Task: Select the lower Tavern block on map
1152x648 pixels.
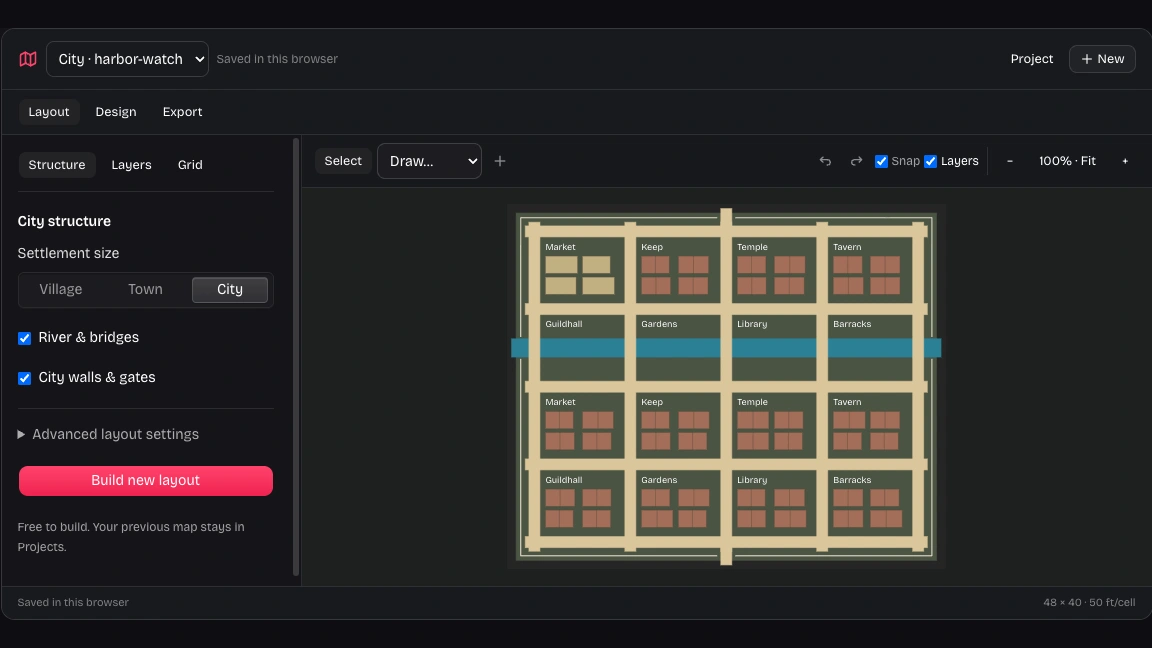Action: tap(870, 425)
